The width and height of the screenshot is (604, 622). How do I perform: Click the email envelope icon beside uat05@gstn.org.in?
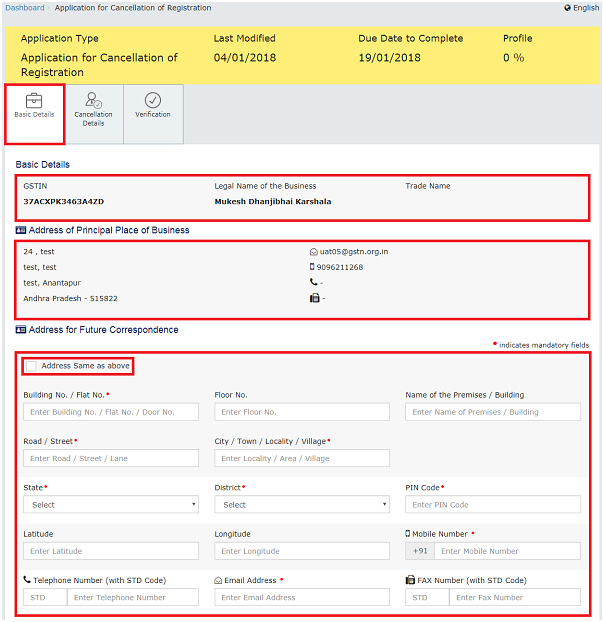(313, 251)
